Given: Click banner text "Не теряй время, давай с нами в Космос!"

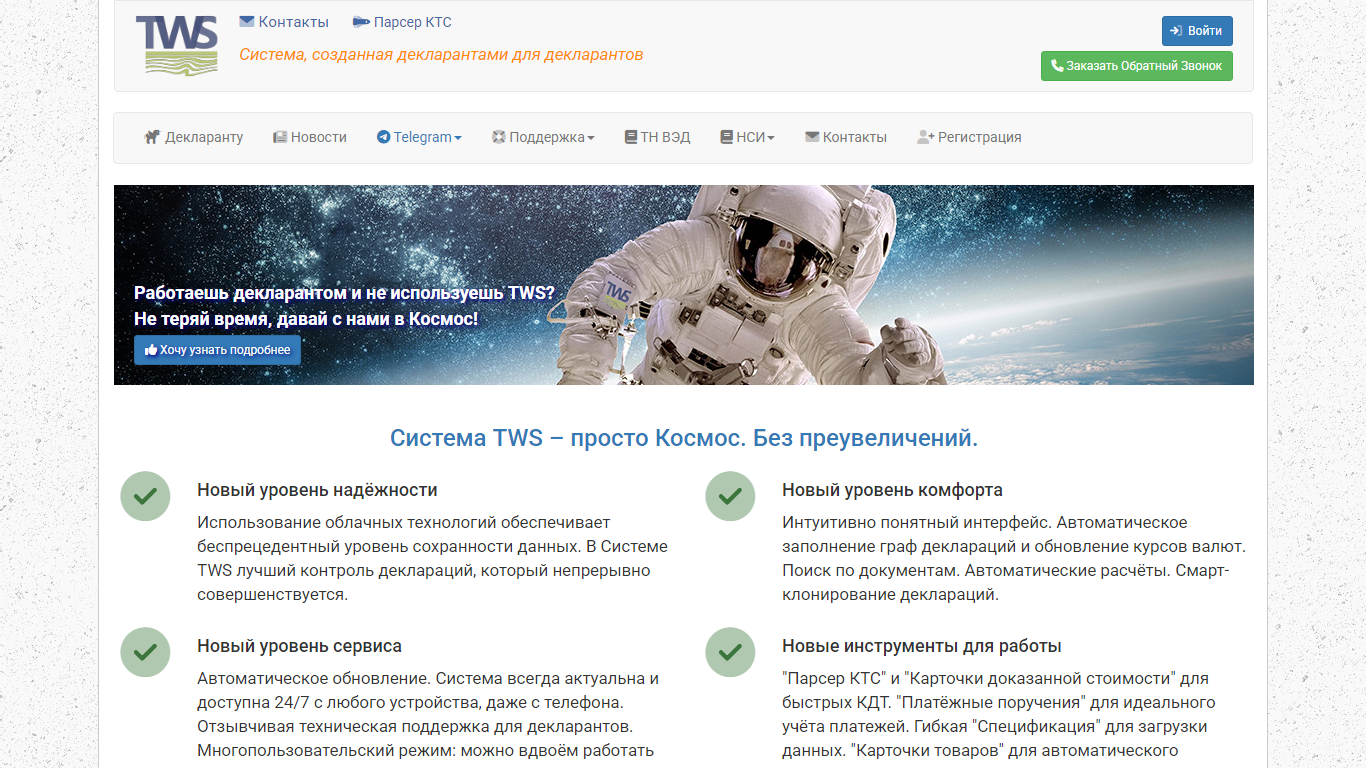Looking at the screenshot, I should coord(306,319).
